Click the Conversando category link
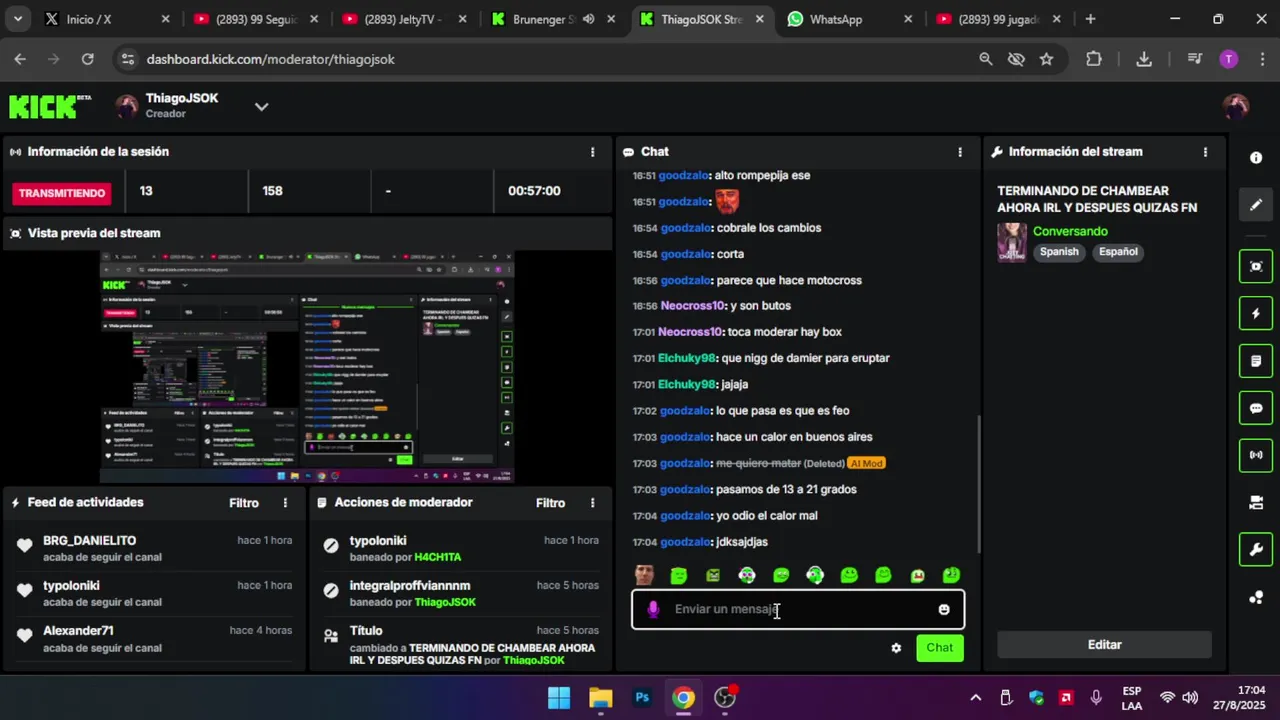 [x=1070, y=231]
